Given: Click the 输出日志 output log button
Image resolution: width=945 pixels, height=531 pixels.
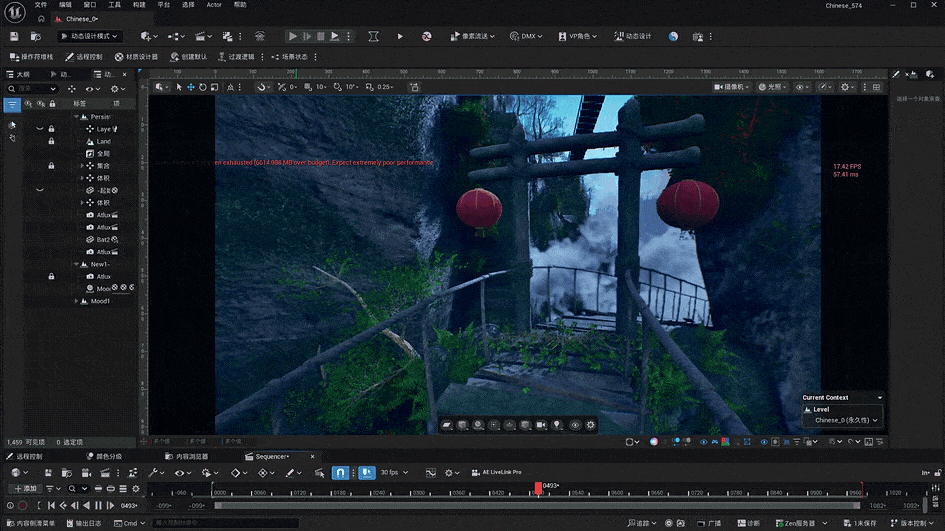Looking at the screenshot, I should pyautogui.click(x=84, y=523).
